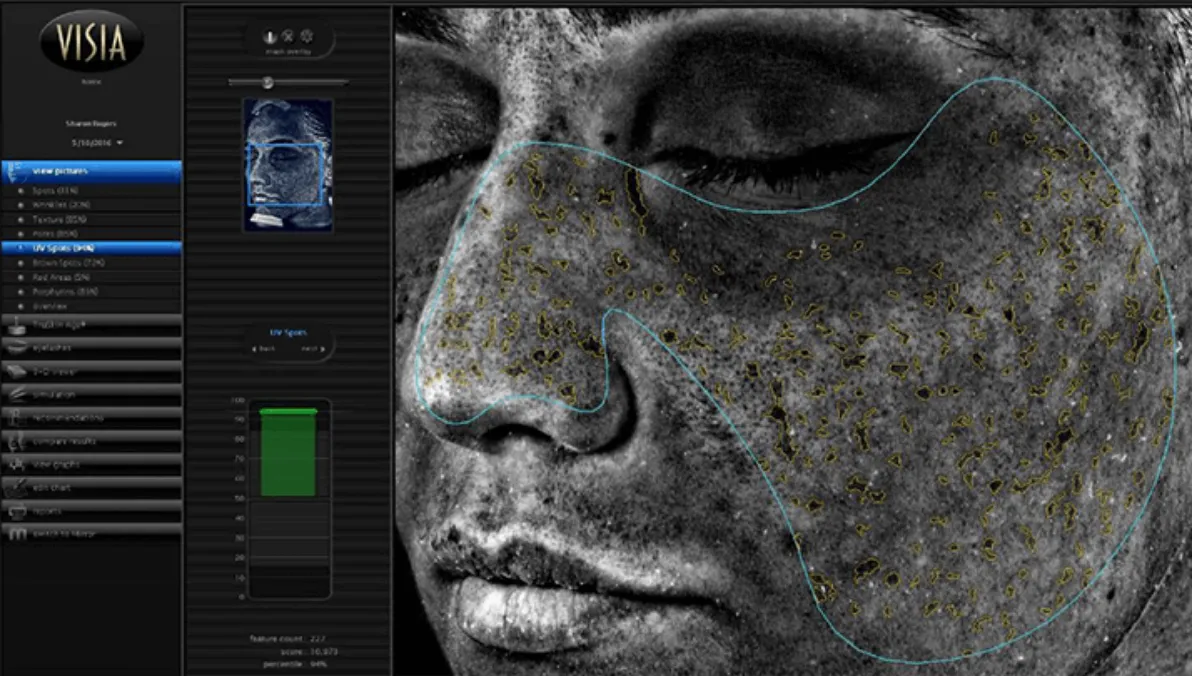Toggle the middle mask overlay button
The width and height of the screenshot is (1192, 676).
tap(287, 36)
